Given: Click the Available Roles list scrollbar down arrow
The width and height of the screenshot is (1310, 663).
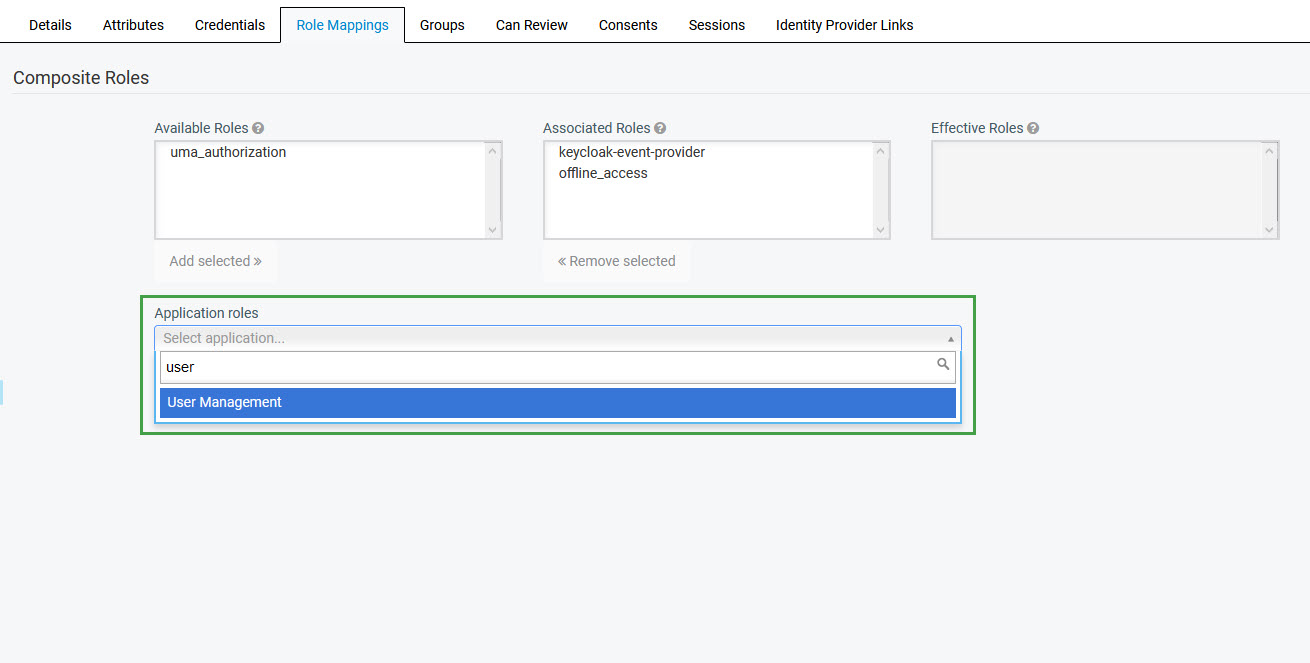Looking at the screenshot, I should pyautogui.click(x=492, y=230).
